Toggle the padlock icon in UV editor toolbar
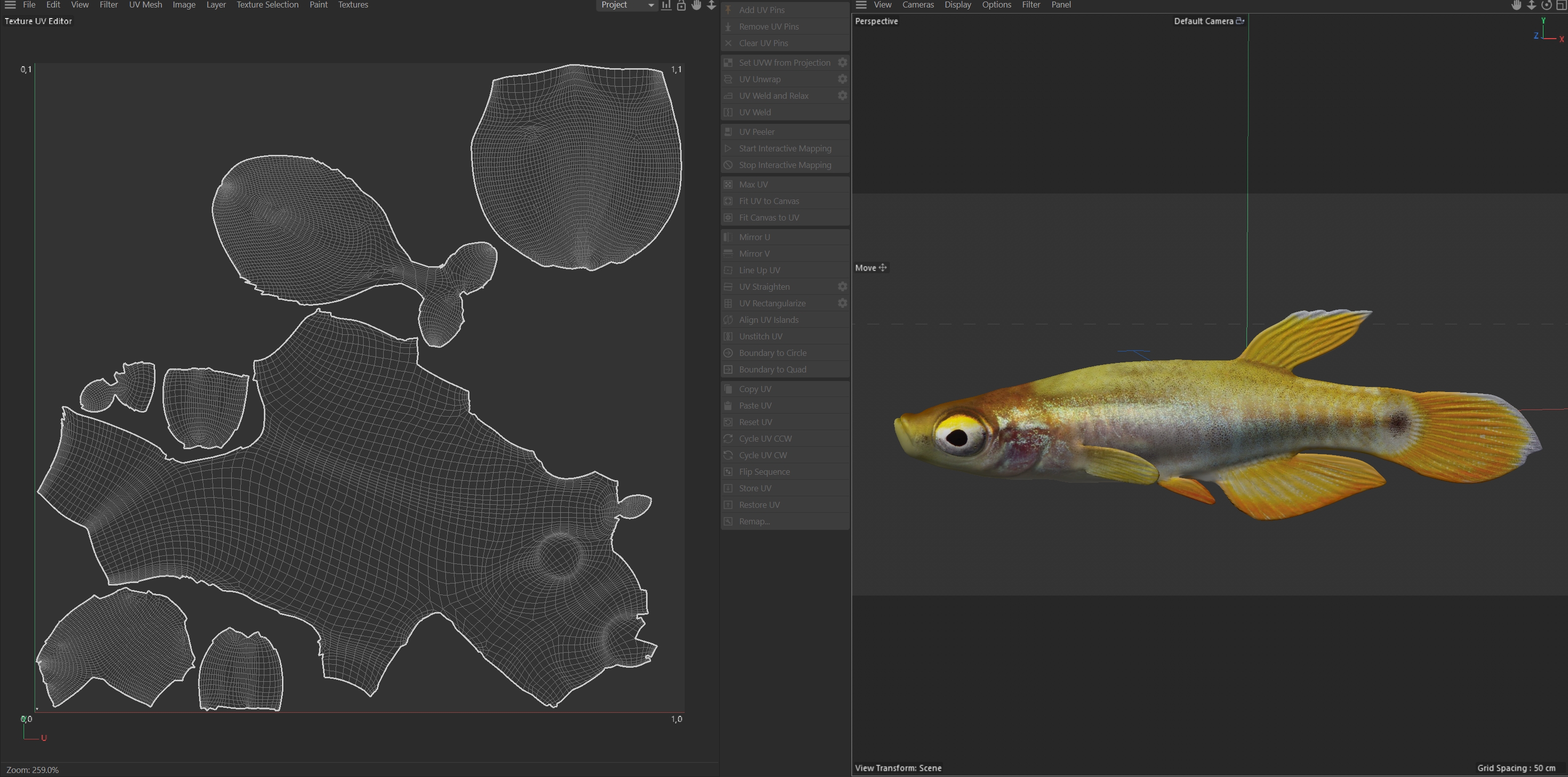 [681, 5]
